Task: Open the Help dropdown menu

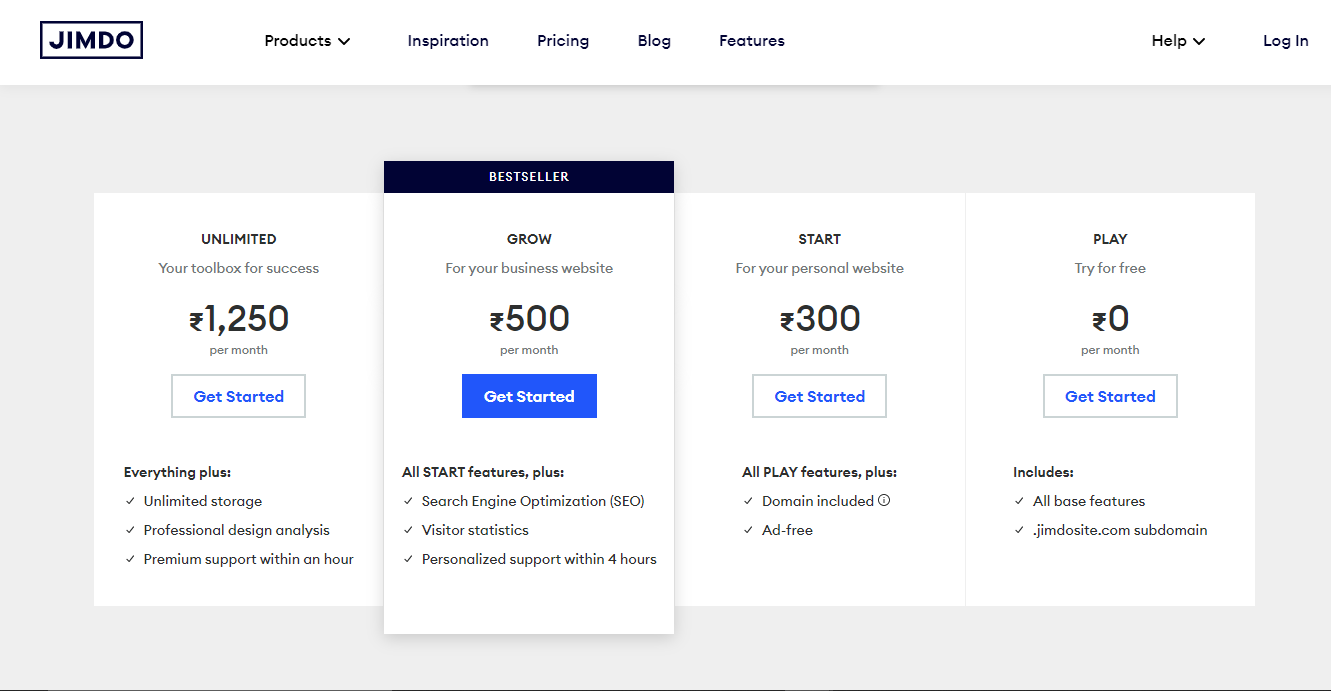Action: pos(1178,41)
